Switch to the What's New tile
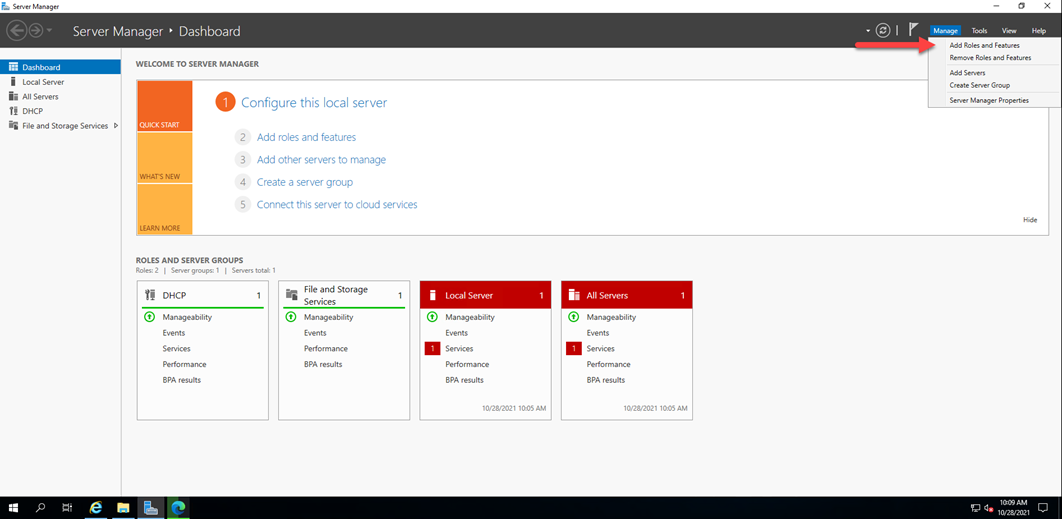This screenshot has height=519, width=1062. pos(165,158)
